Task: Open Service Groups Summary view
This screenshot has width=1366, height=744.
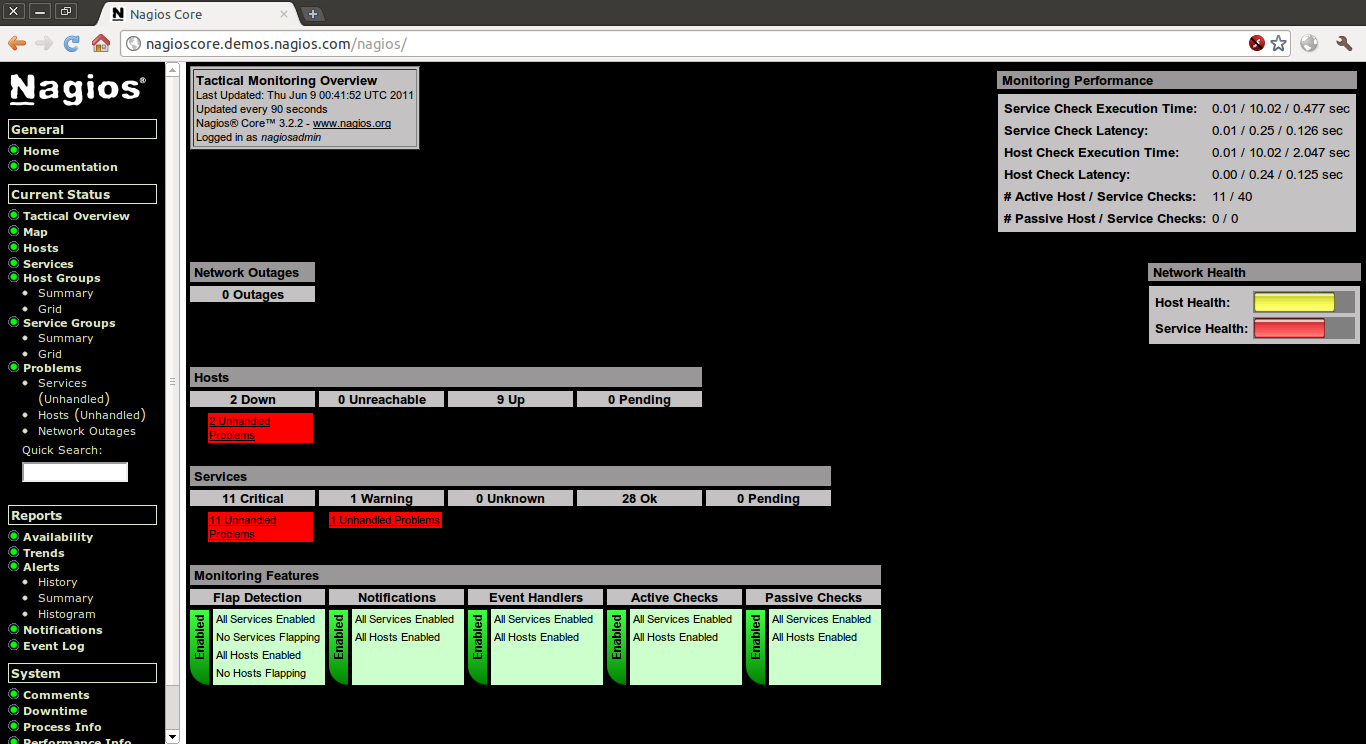Action: coord(65,338)
